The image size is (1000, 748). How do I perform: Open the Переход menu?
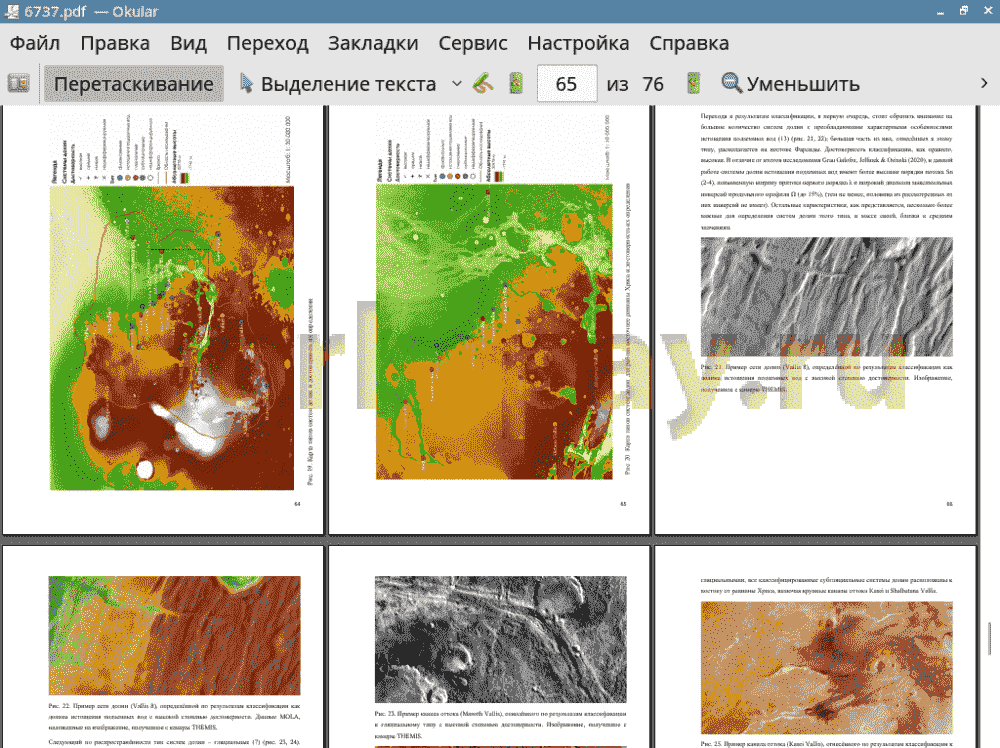pyautogui.click(x=268, y=43)
